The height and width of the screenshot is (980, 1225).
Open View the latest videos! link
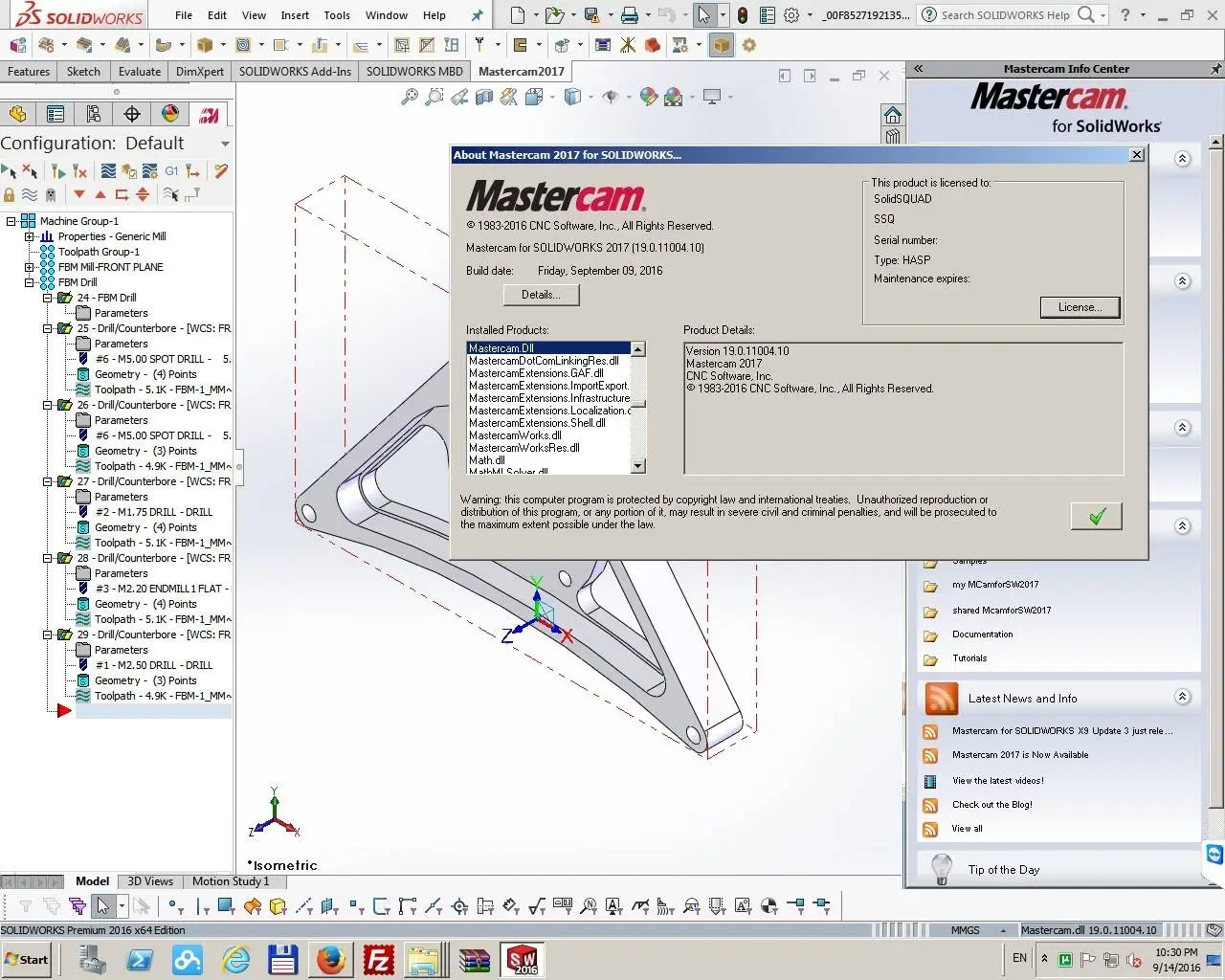coord(997,781)
